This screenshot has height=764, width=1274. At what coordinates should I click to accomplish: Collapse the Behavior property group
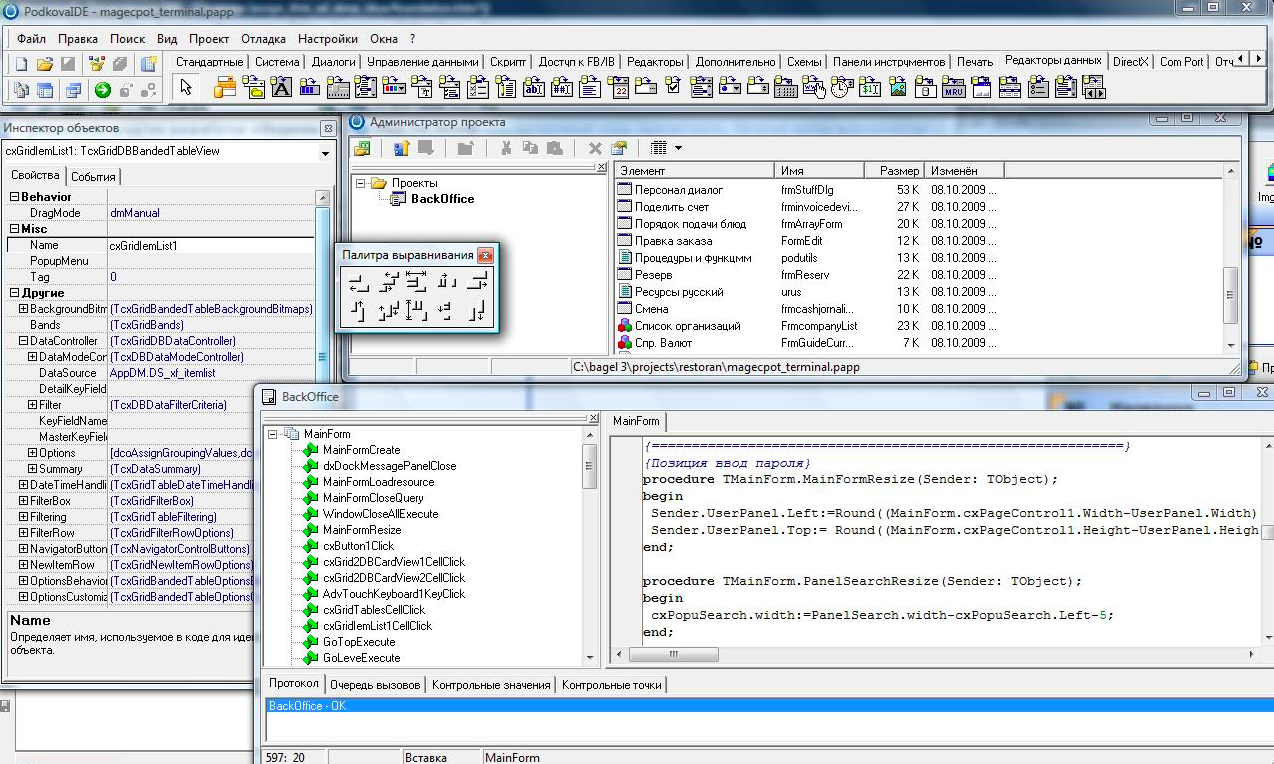point(15,197)
